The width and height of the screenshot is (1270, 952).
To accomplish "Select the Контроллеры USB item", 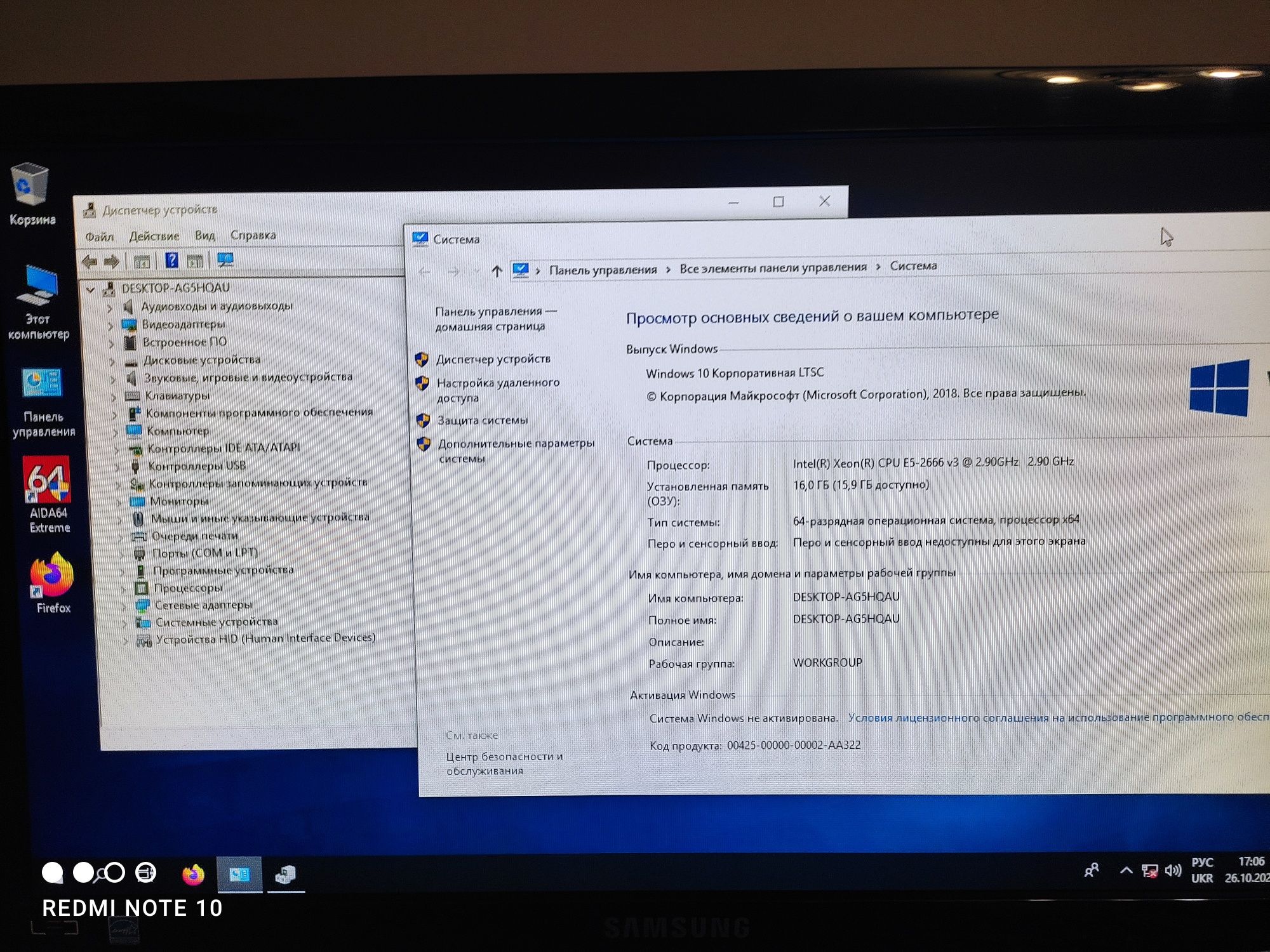I will click(197, 466).
